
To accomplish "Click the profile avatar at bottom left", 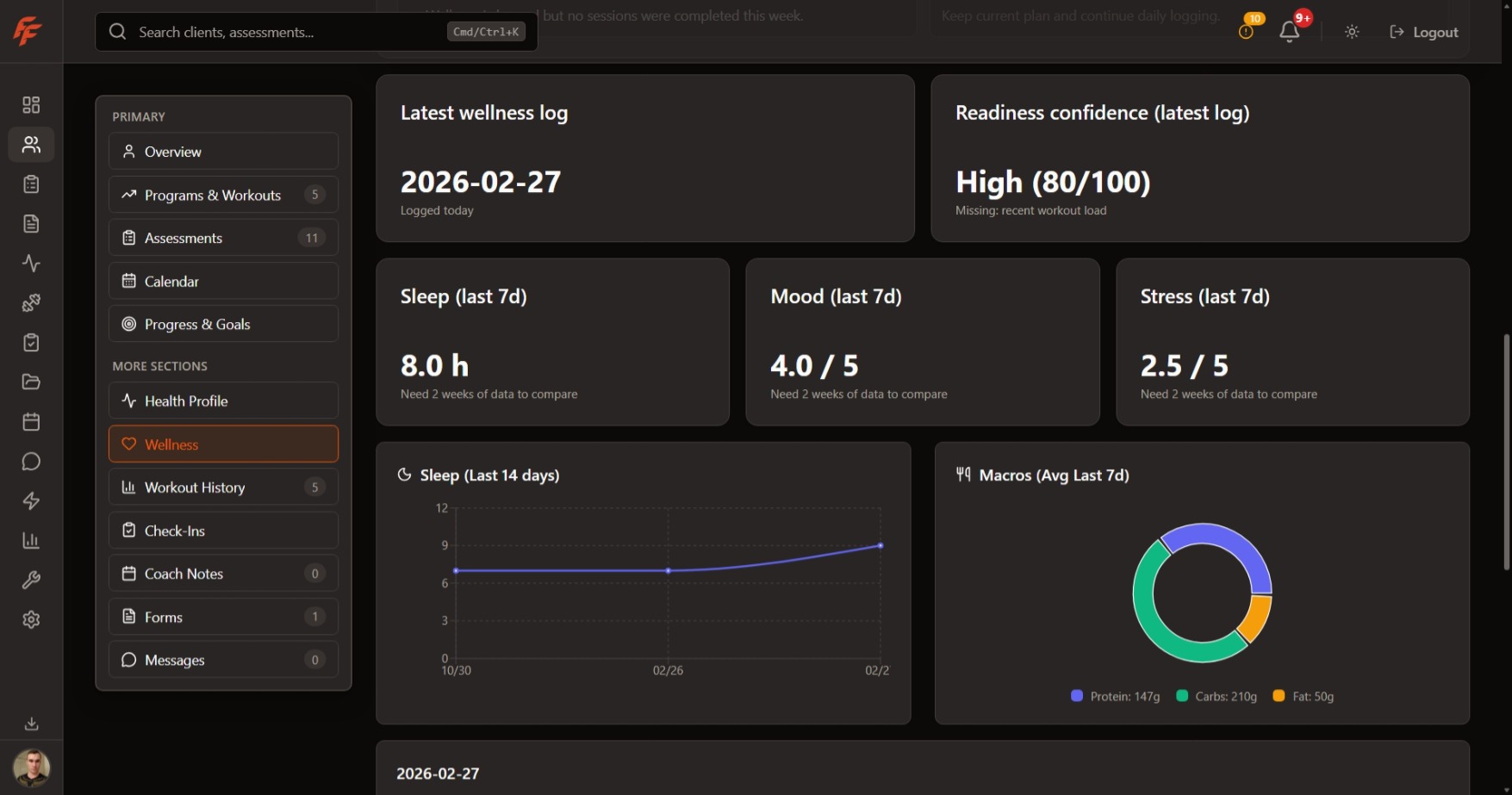I will point(31,767).
